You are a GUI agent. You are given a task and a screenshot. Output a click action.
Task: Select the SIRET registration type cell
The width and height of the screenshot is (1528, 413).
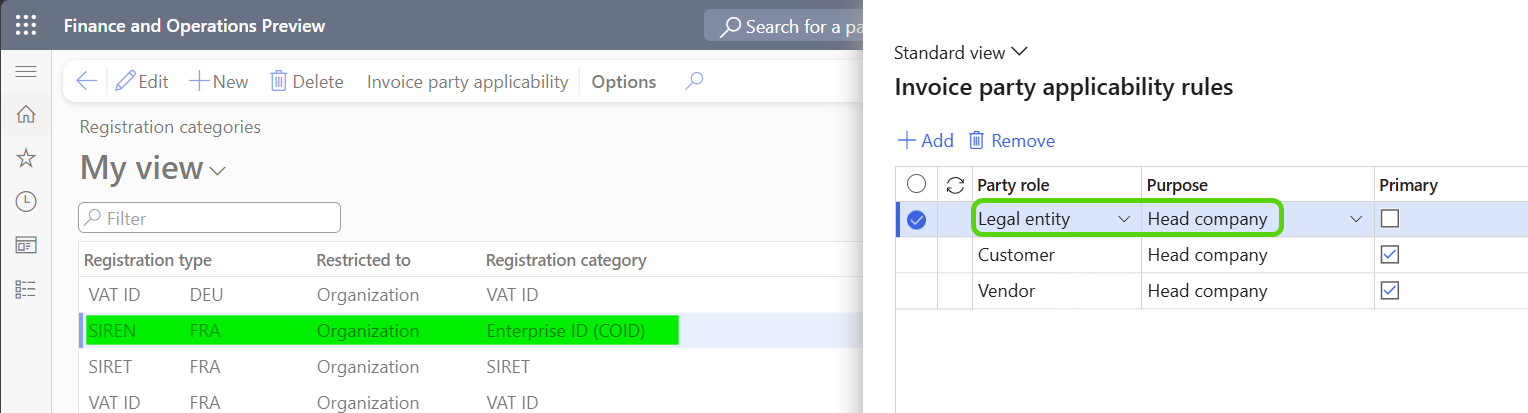(110, 367)
